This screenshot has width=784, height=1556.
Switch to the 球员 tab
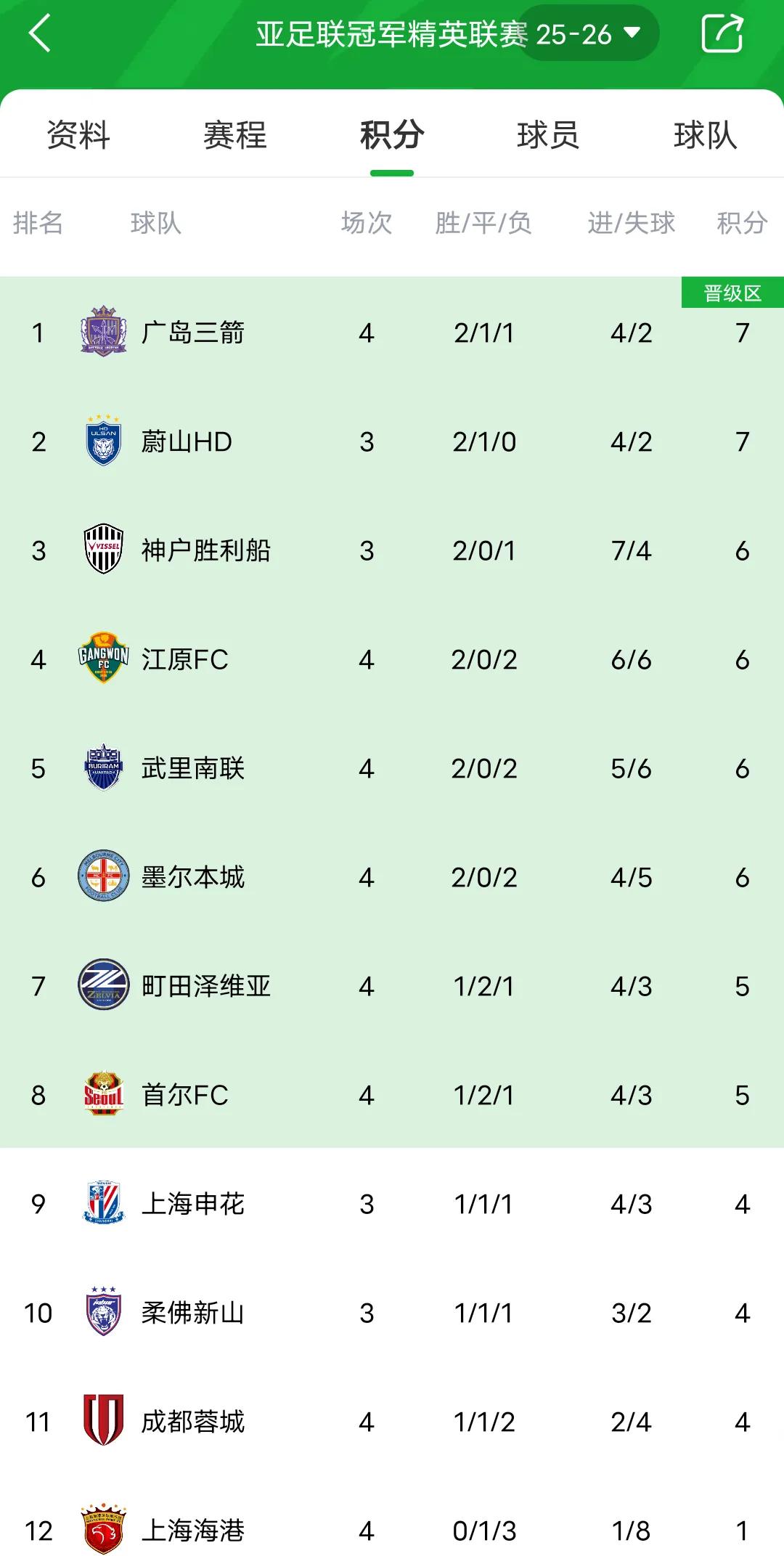[548, 135]
